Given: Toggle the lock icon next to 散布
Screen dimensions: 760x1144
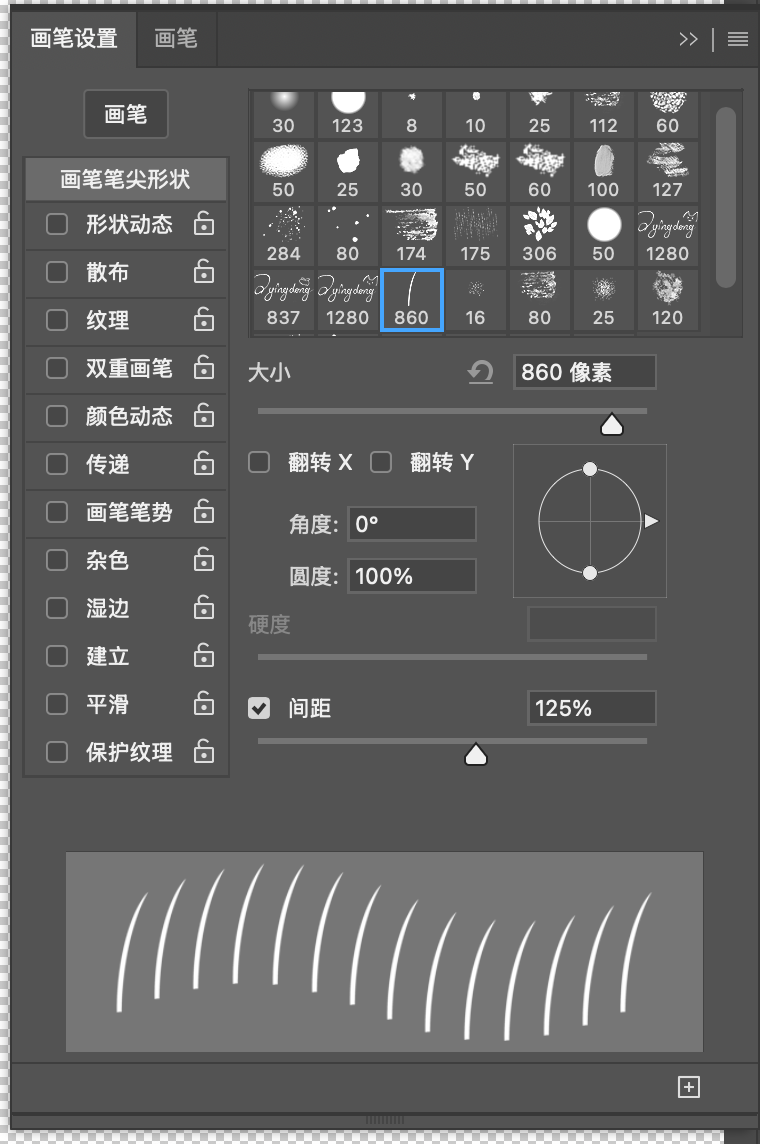Looking at the screenshot, I should (x=204, y=272).
